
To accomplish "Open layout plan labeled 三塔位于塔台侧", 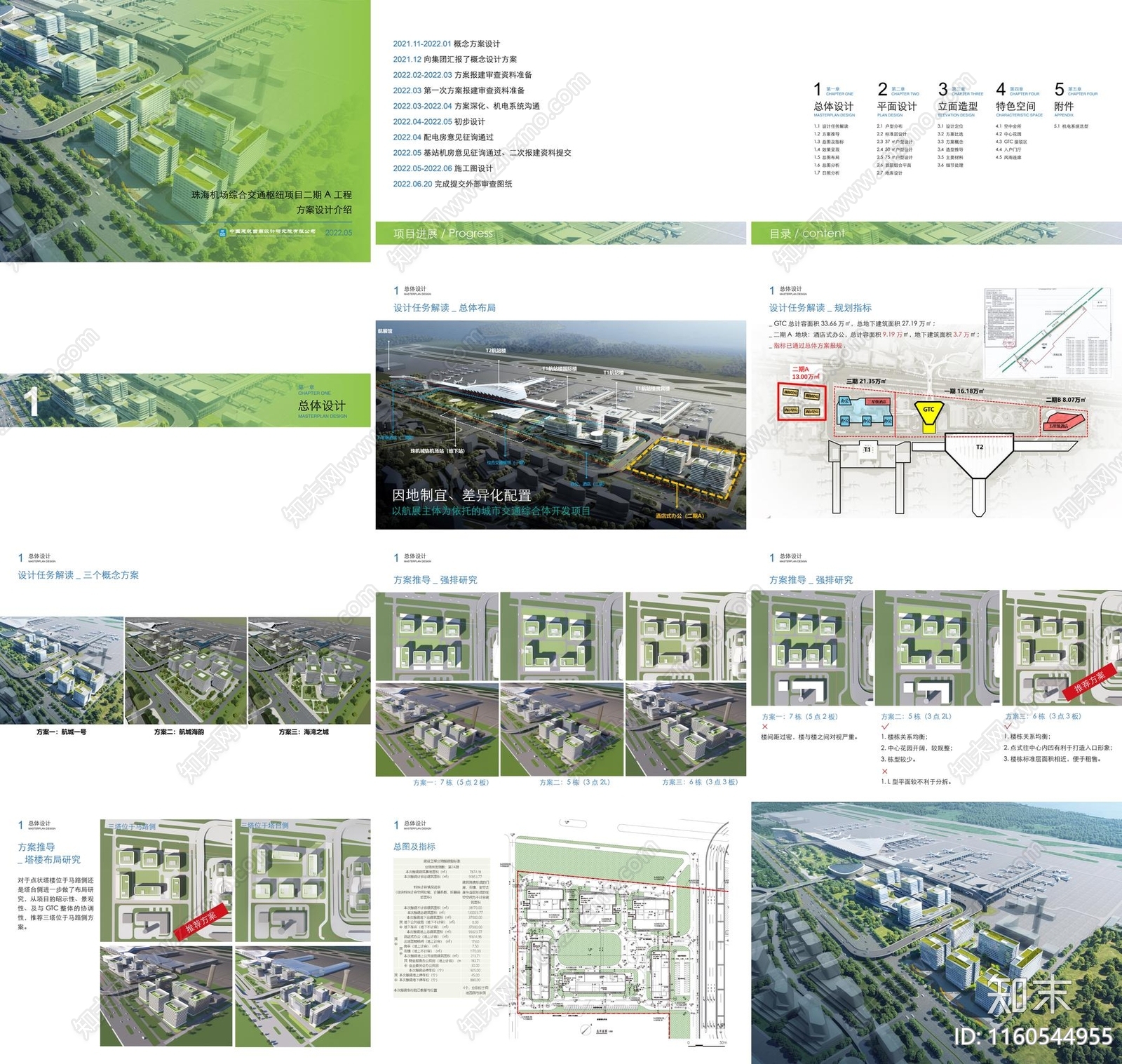I will (303, 880).
